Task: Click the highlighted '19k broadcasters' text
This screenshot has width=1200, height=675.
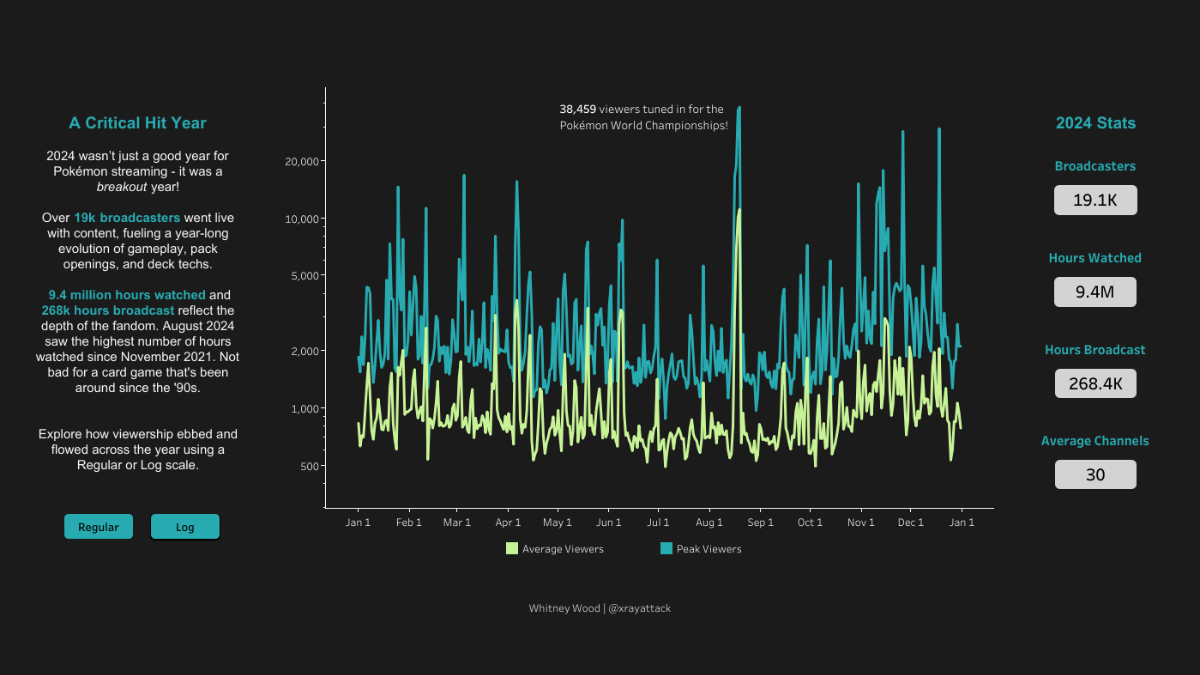Action: pyautogui.click(x=127, y=217)
